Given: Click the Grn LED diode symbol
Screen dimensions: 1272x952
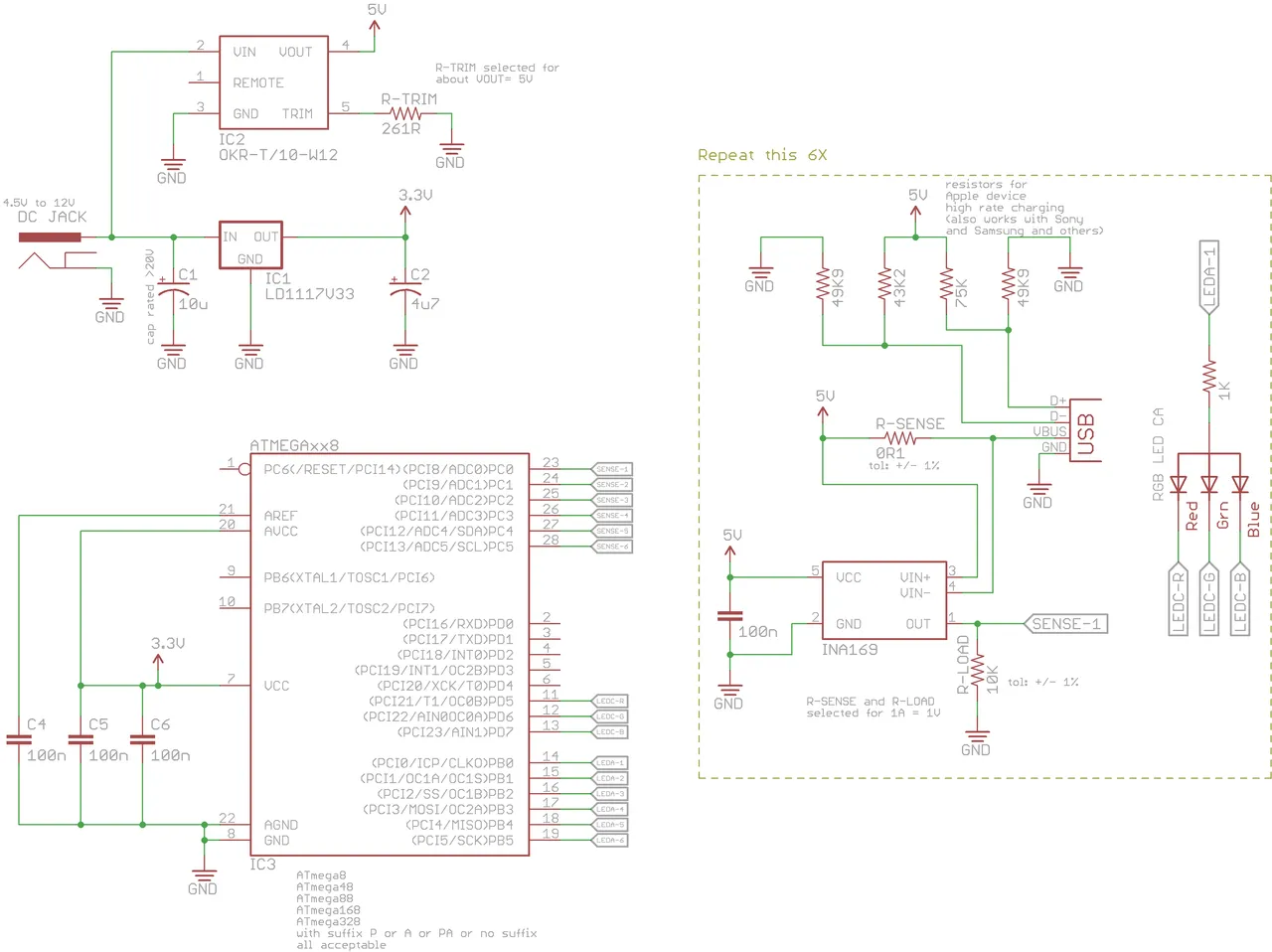Looking at the screenshot, I should (1209, 485).
